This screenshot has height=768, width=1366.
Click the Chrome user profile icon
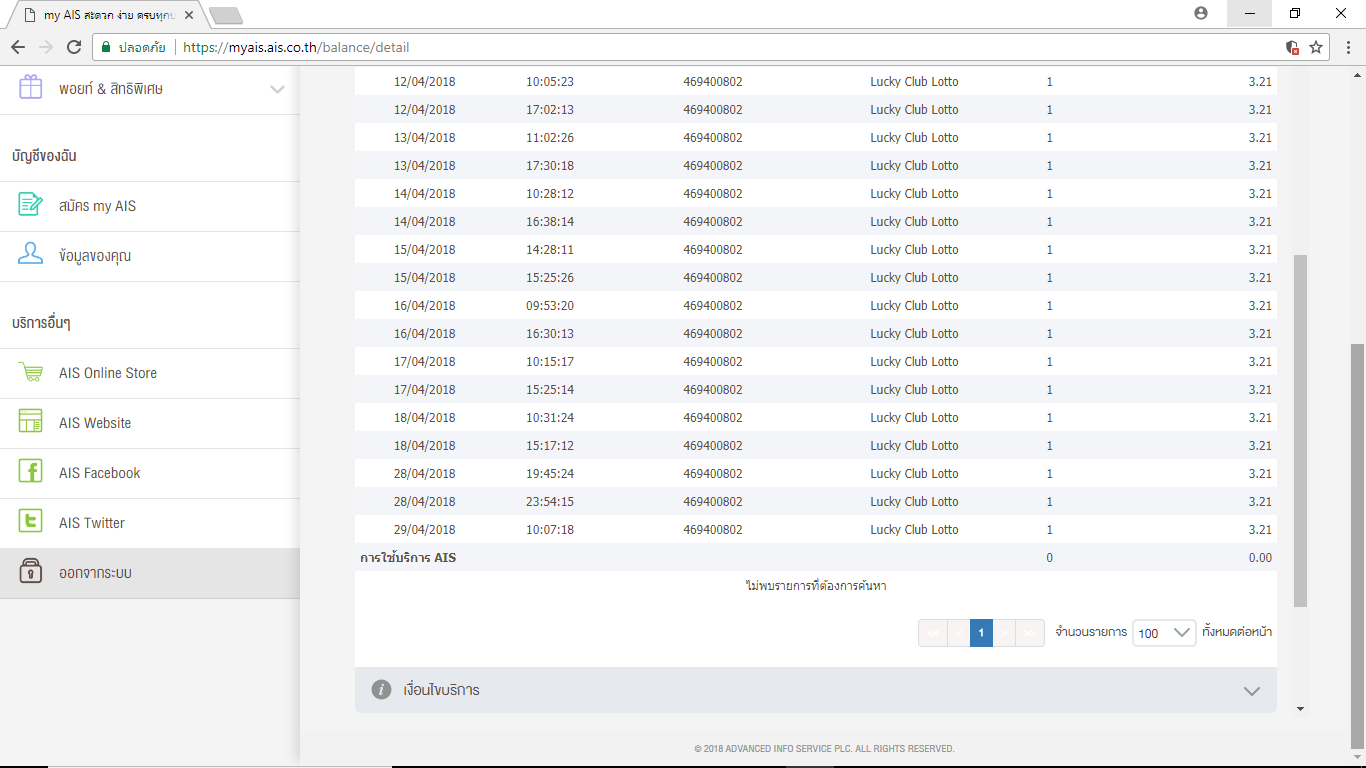1201,13
